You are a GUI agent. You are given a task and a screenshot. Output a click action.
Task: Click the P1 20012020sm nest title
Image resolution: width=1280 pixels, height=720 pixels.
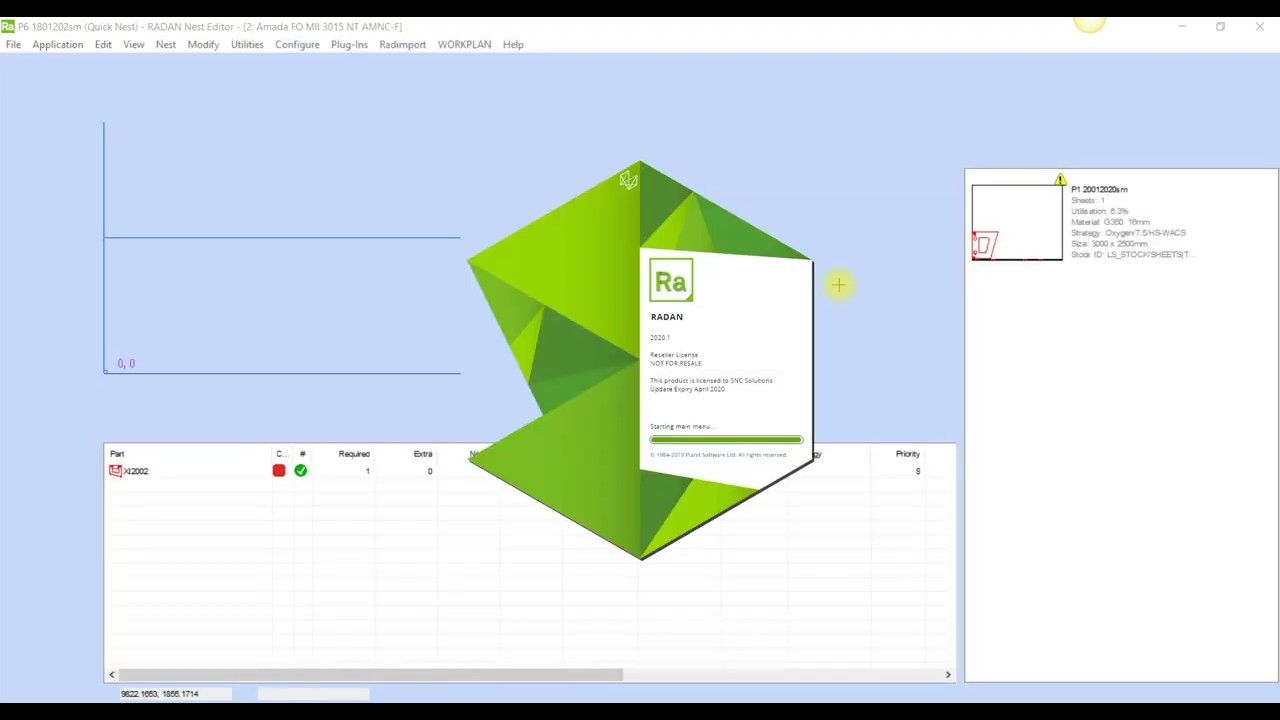point(1099,189)
